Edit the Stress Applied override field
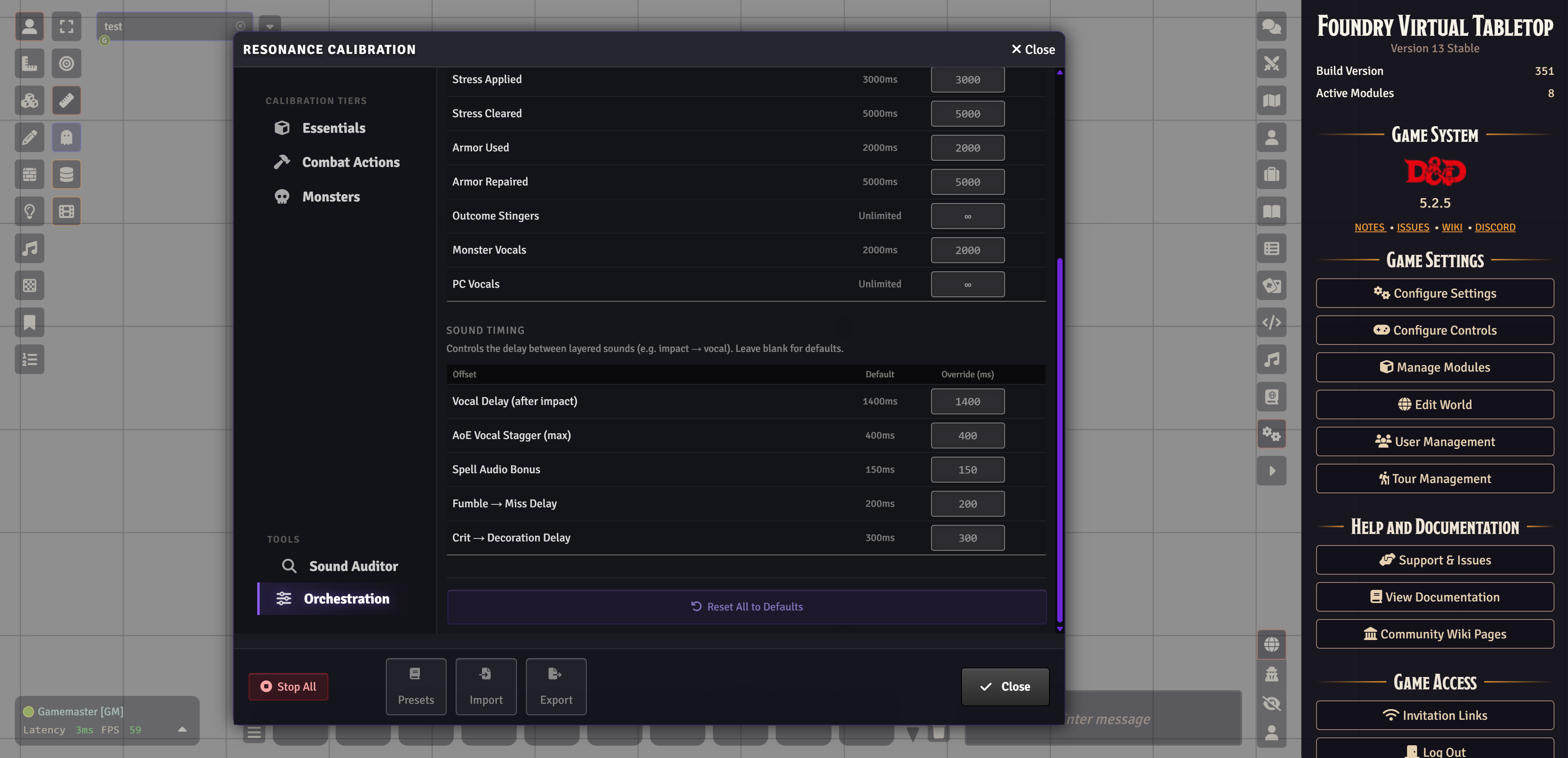This screenshot has height=758, width=1568. tap(967, 79)
